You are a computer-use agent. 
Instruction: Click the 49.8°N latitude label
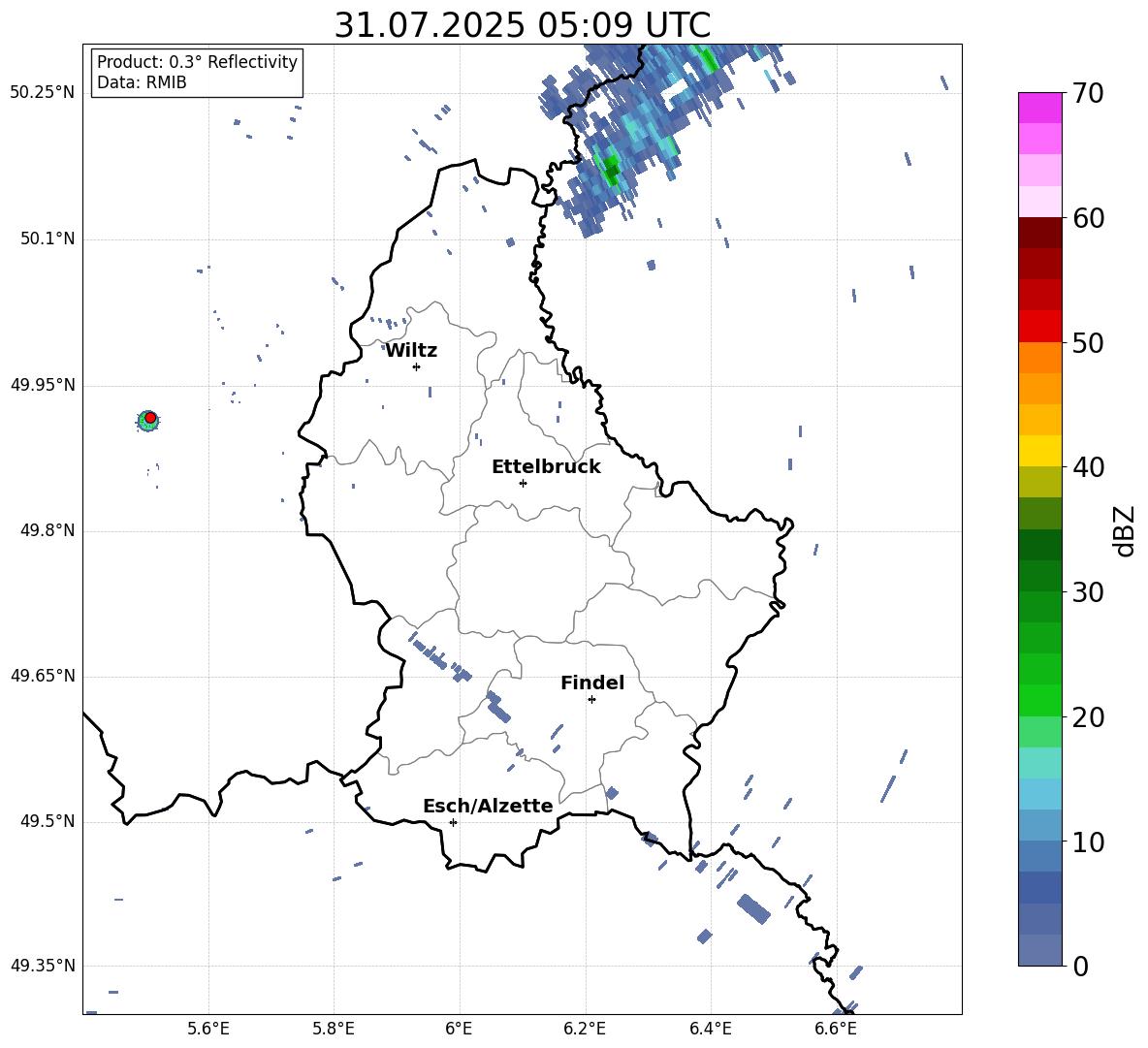click(47, 530)
